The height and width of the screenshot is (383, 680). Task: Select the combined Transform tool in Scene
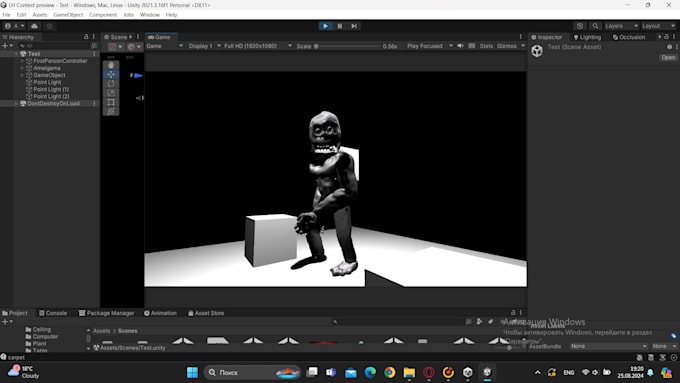(x=111, y=111)
